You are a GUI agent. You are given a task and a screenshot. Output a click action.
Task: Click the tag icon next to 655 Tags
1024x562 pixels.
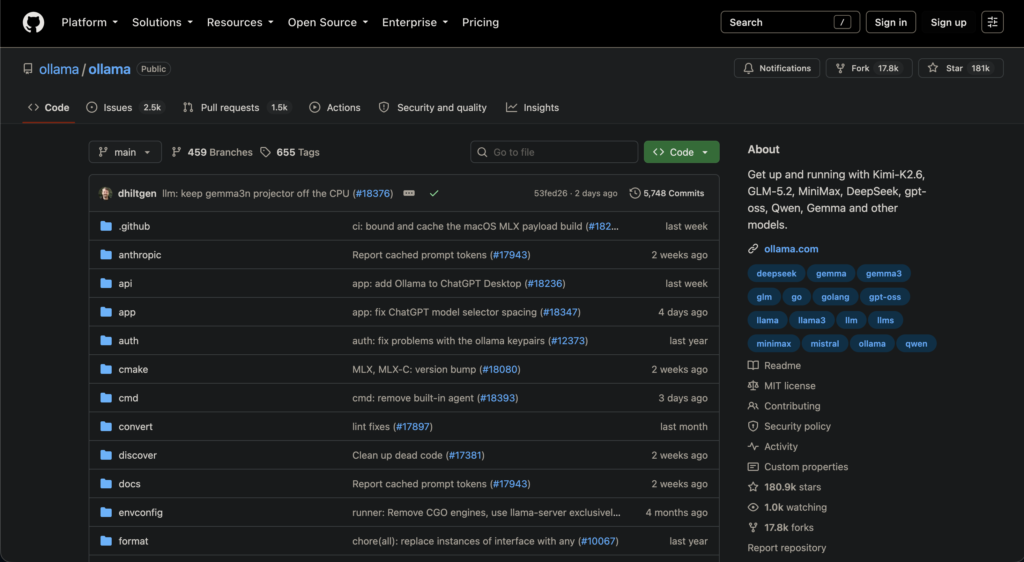point(265,152)
